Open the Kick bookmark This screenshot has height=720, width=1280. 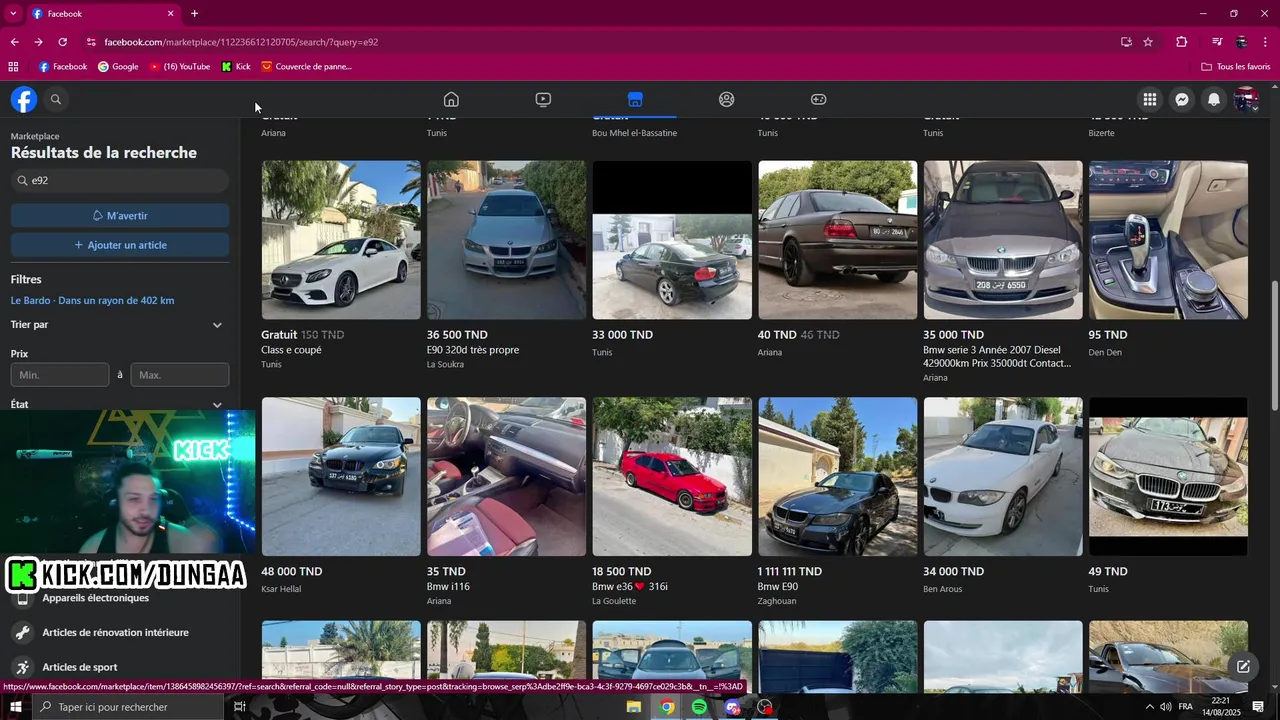pyautogui.click(x=236, y=67)
